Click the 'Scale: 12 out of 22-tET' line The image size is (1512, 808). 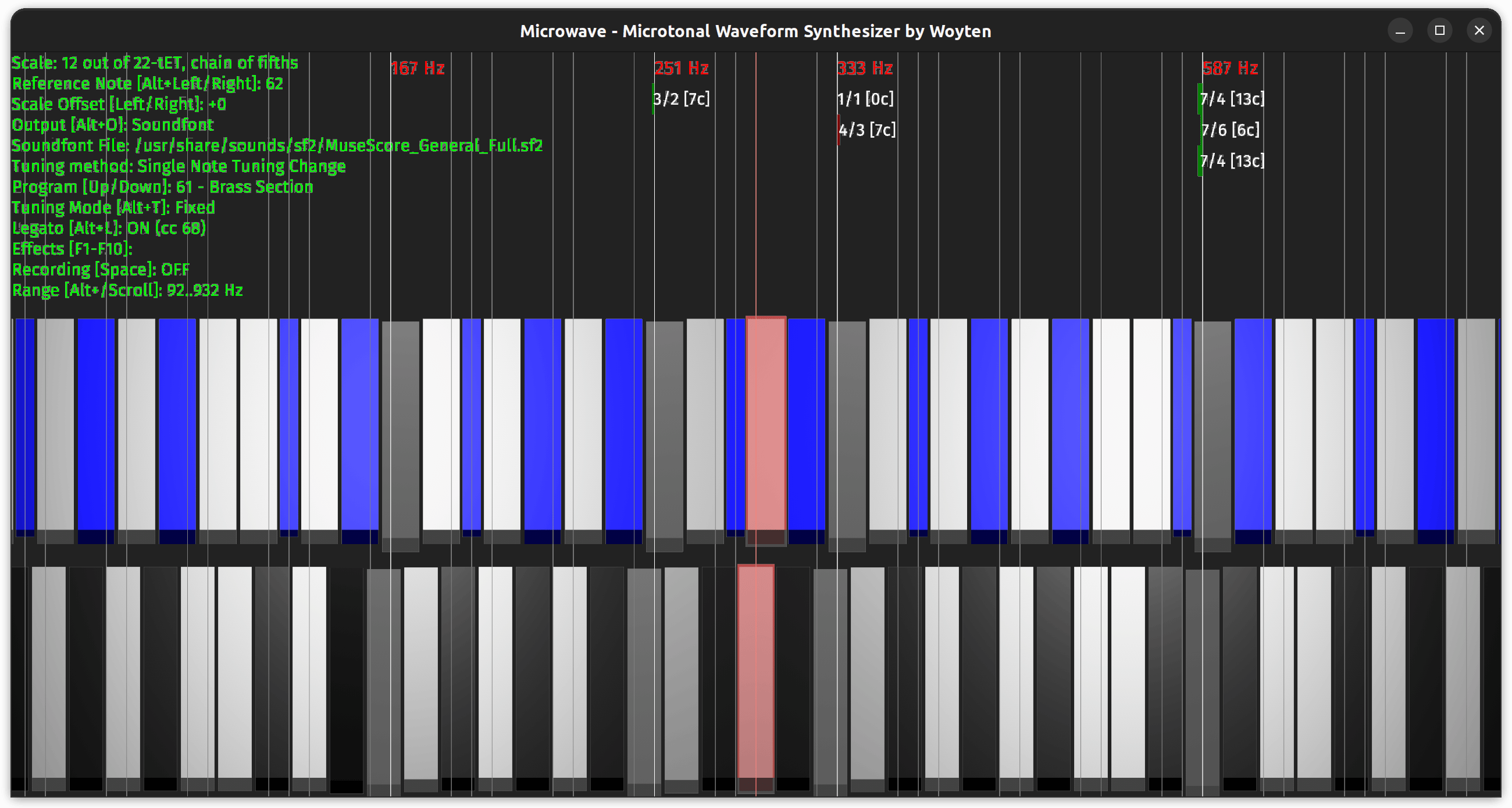click(x=155, y=63)
